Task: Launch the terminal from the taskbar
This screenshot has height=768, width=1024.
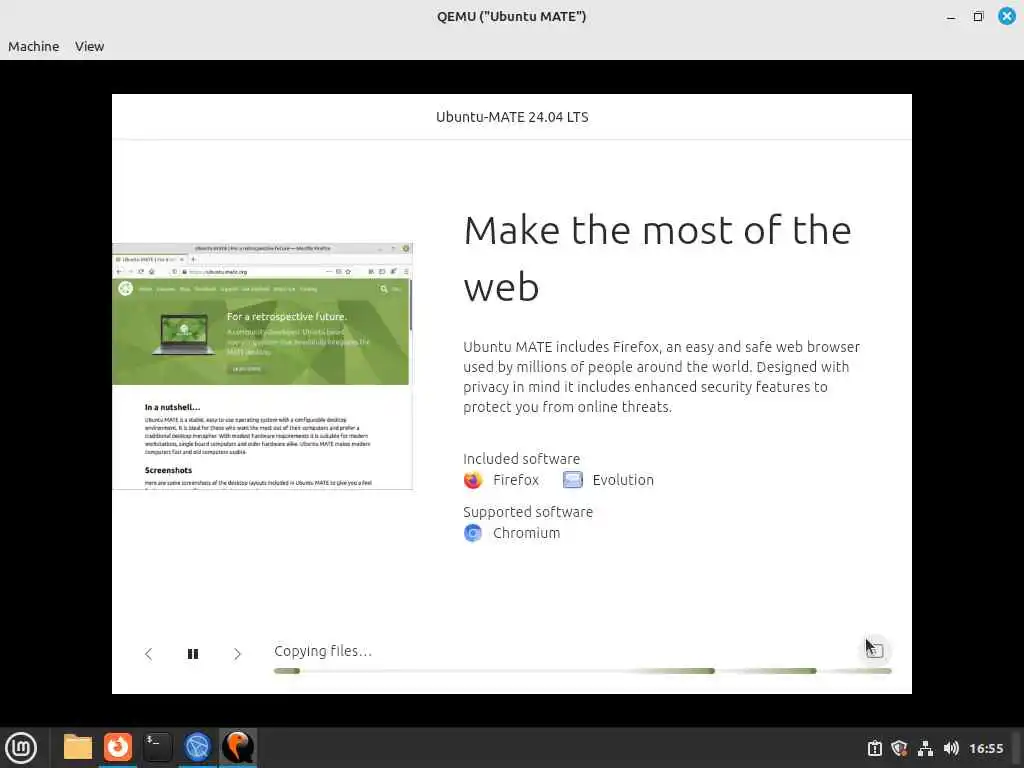Action: (157, 747)
